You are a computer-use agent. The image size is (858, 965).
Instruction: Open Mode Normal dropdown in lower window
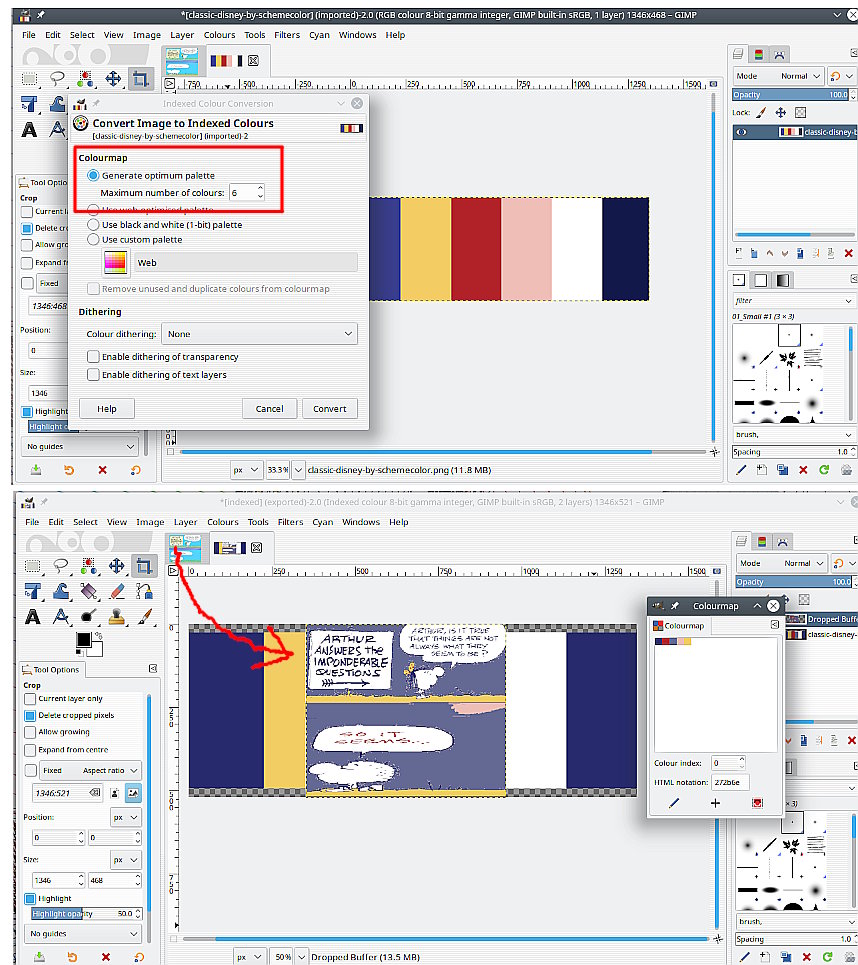pos(782,564)
